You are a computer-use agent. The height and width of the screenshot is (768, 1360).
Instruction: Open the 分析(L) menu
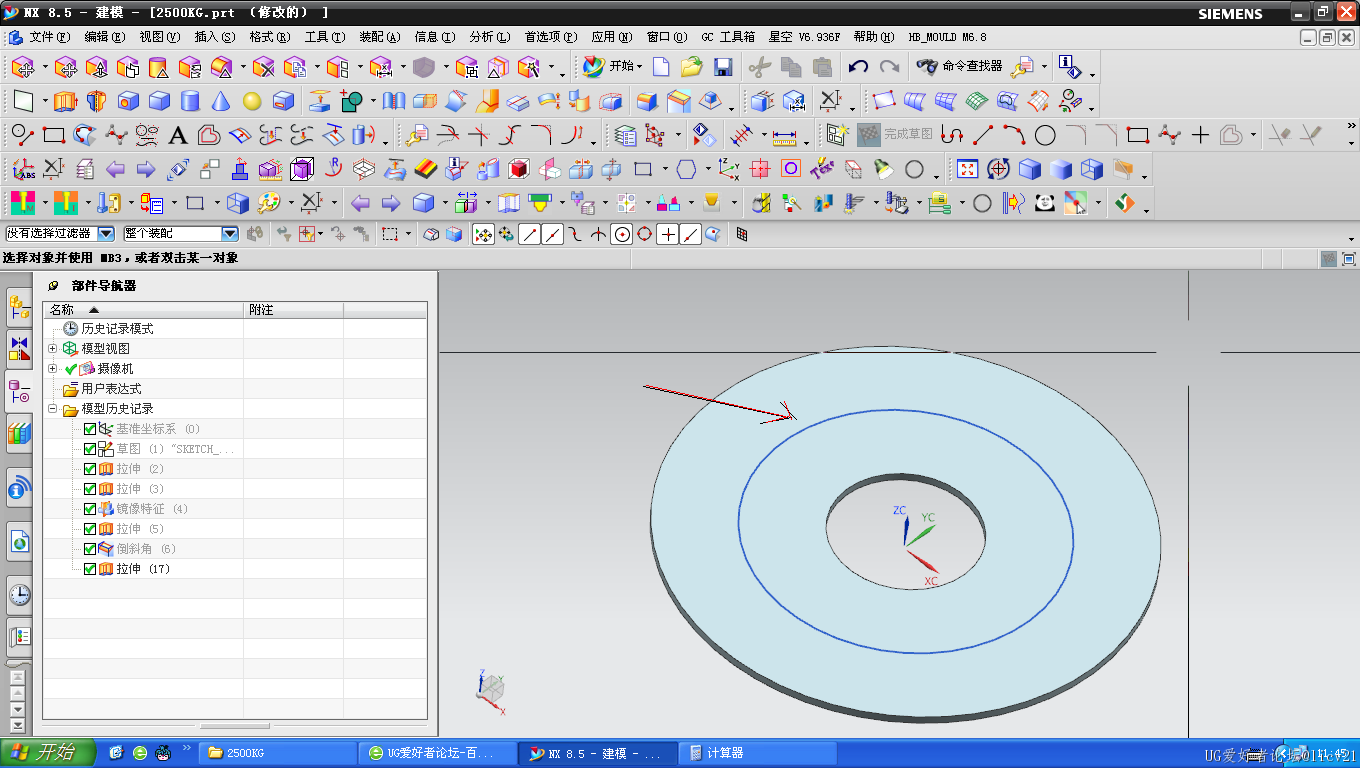coord(489,37)
